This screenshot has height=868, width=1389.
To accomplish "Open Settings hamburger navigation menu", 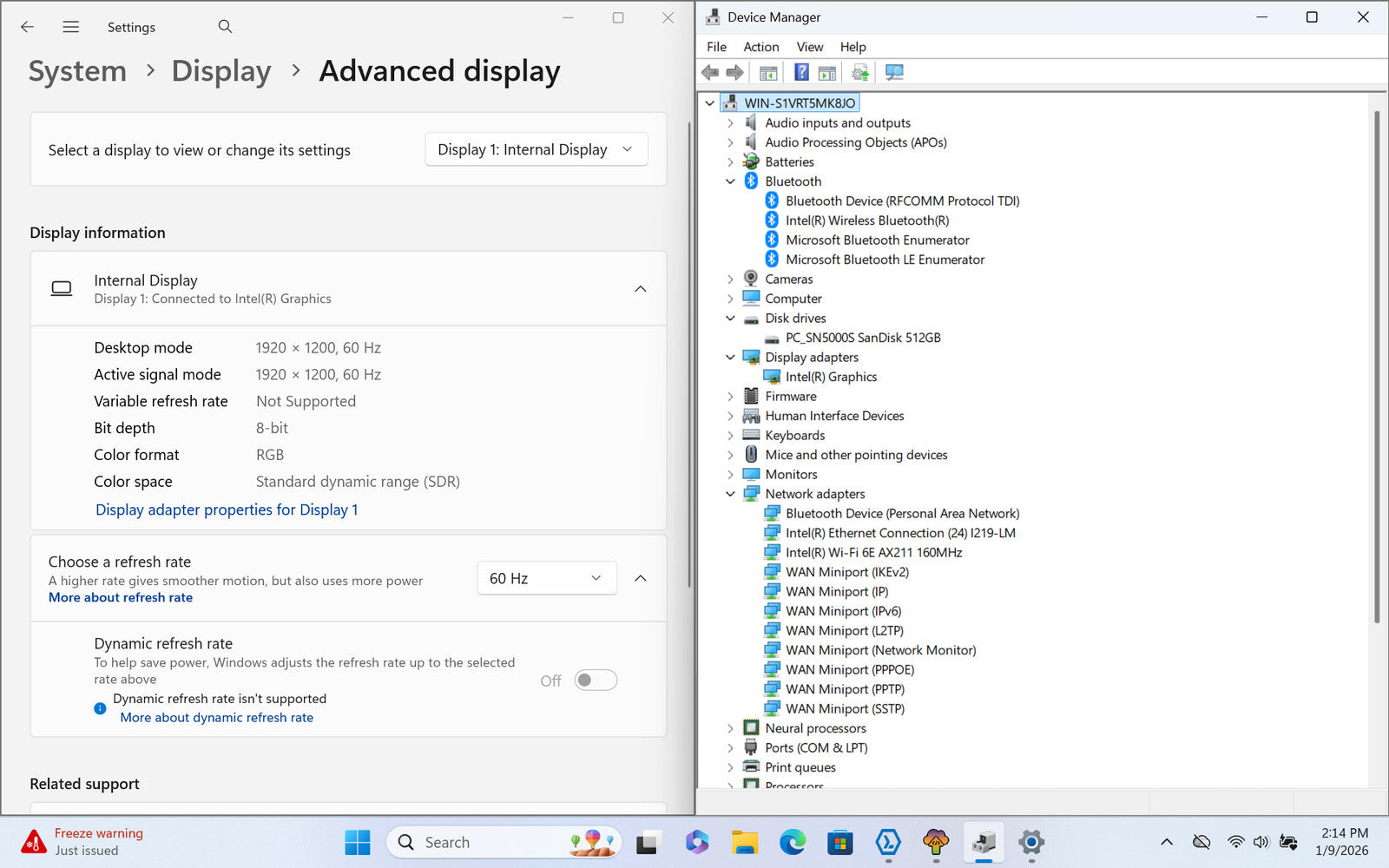I will (71, 27).
